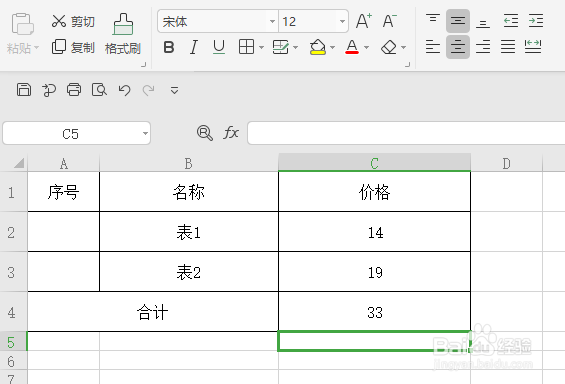
Task: Align text right
Action: (x=483, y=47)
